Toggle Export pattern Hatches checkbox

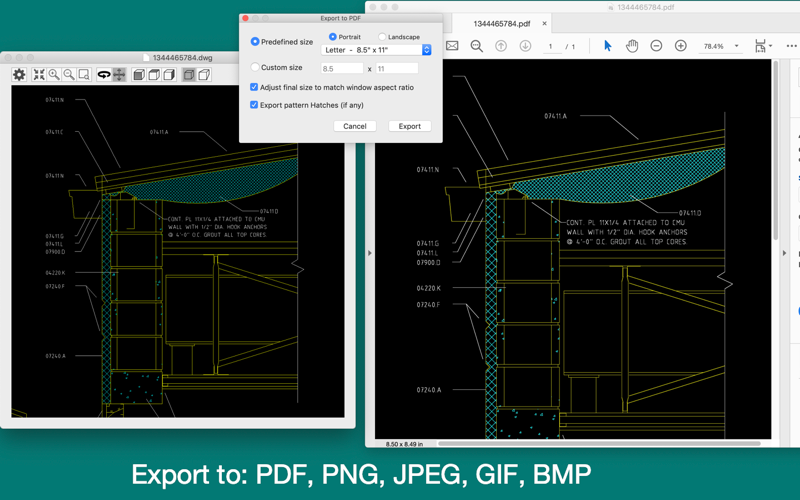(254, 105)
